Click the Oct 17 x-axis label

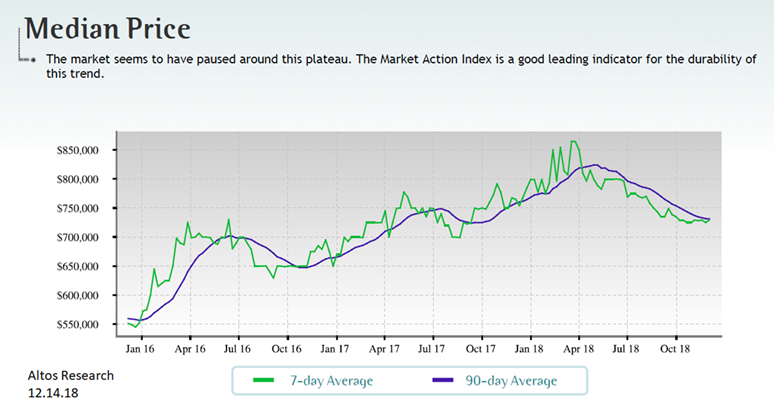pos(481,348)
